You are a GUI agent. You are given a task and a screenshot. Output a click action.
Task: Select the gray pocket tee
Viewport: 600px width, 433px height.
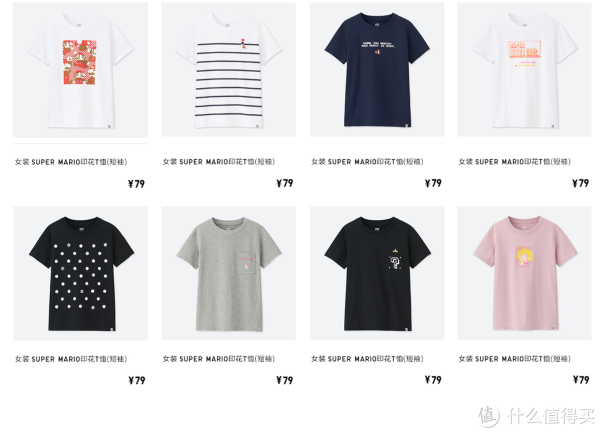228,273
